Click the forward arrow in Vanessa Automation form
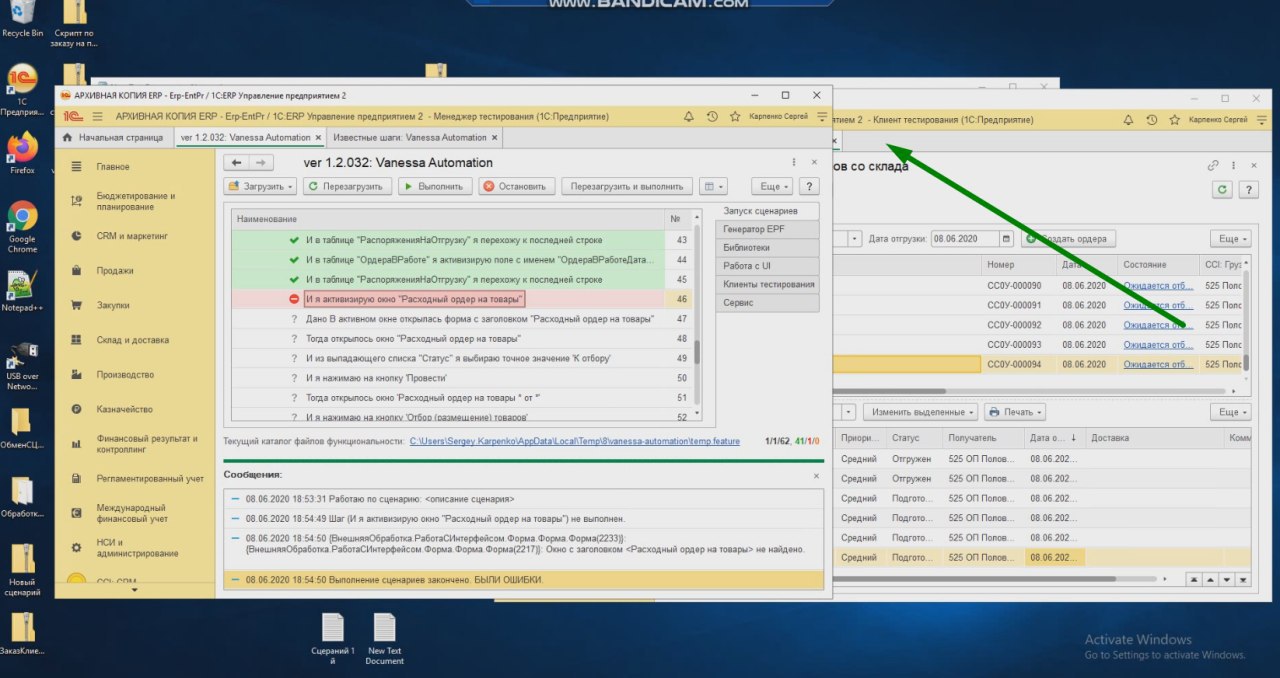The image size is (1280, 678). (x=260, y=163)
